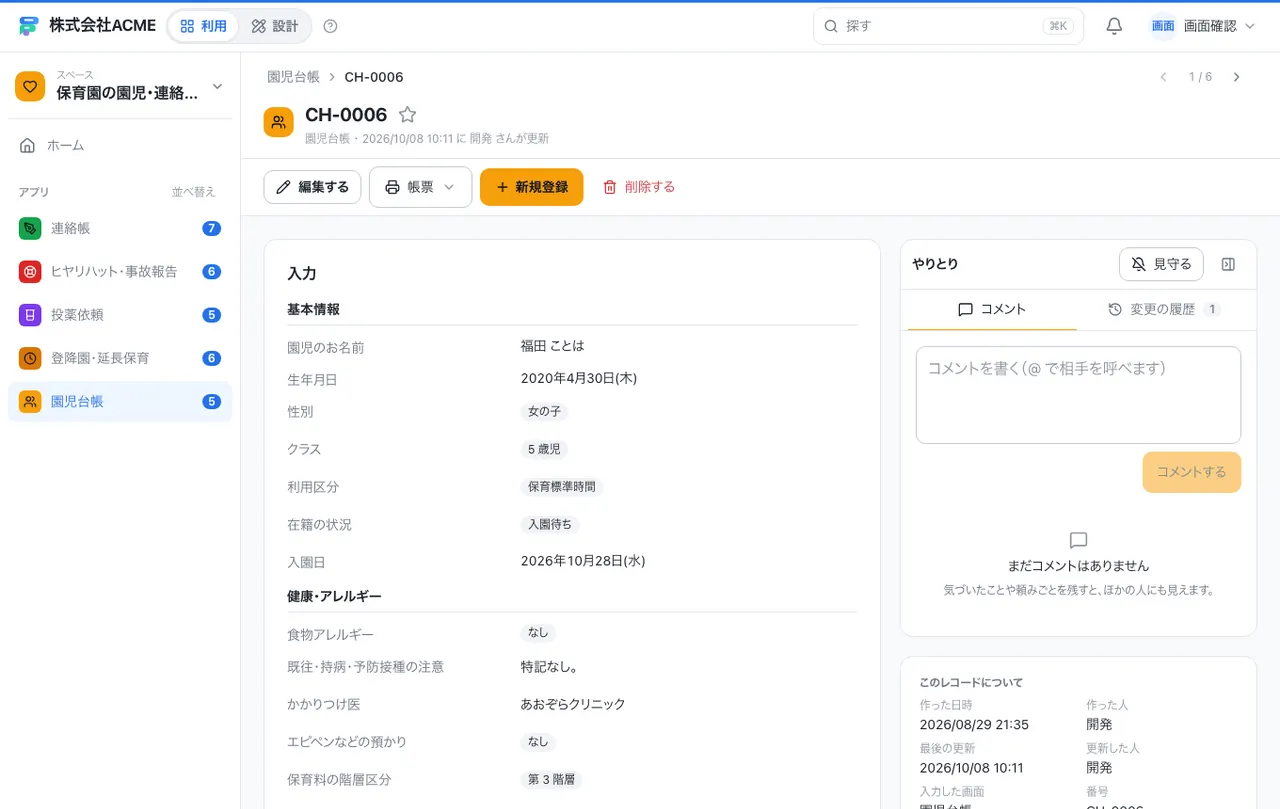Expand the space selector dropdown

218,87
